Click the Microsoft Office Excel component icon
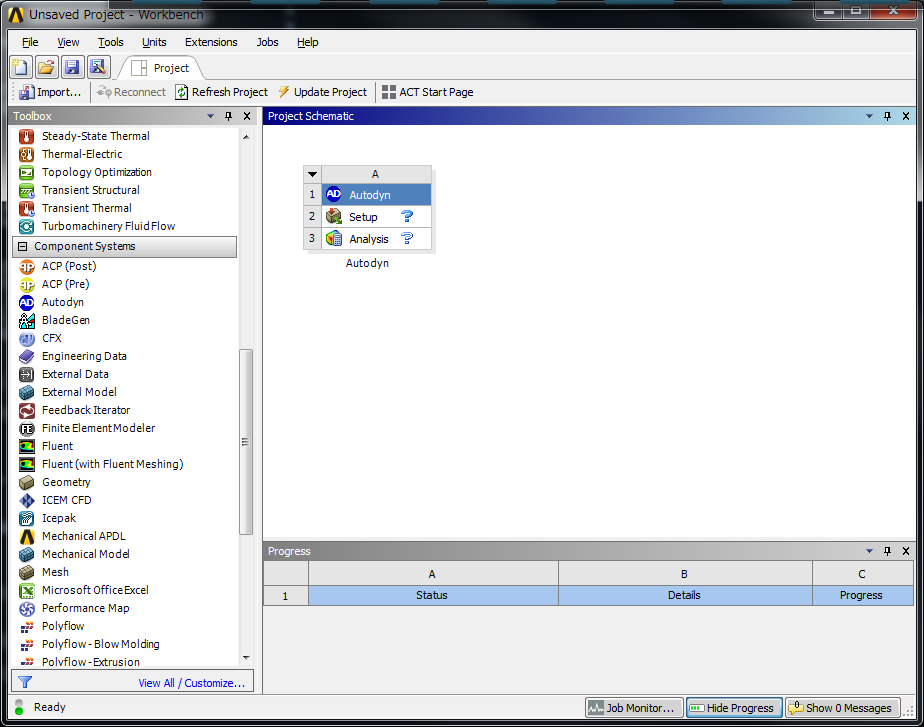 coord(26,590)
